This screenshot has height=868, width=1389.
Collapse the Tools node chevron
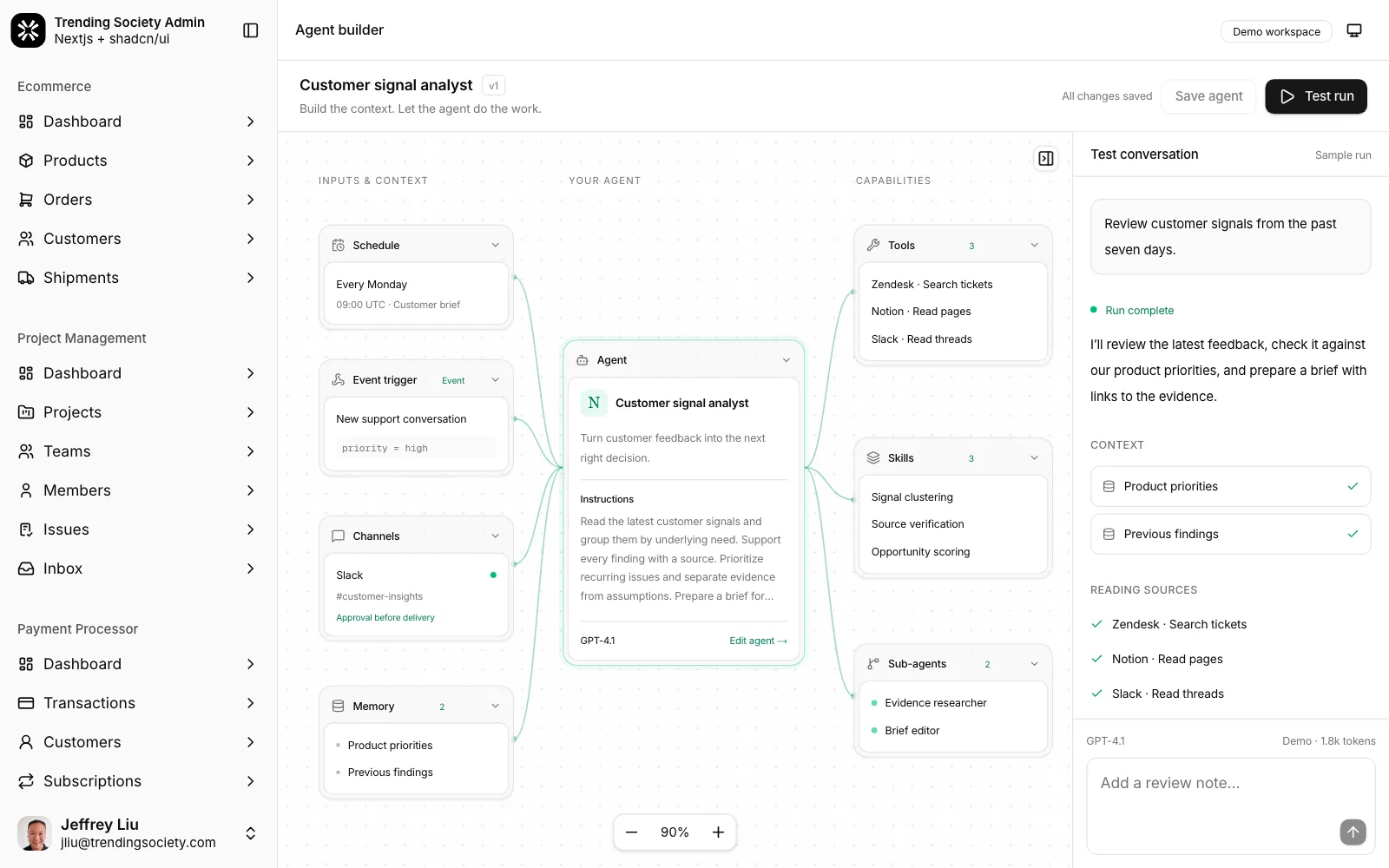pyautogui.click(x=1035, y=246)
